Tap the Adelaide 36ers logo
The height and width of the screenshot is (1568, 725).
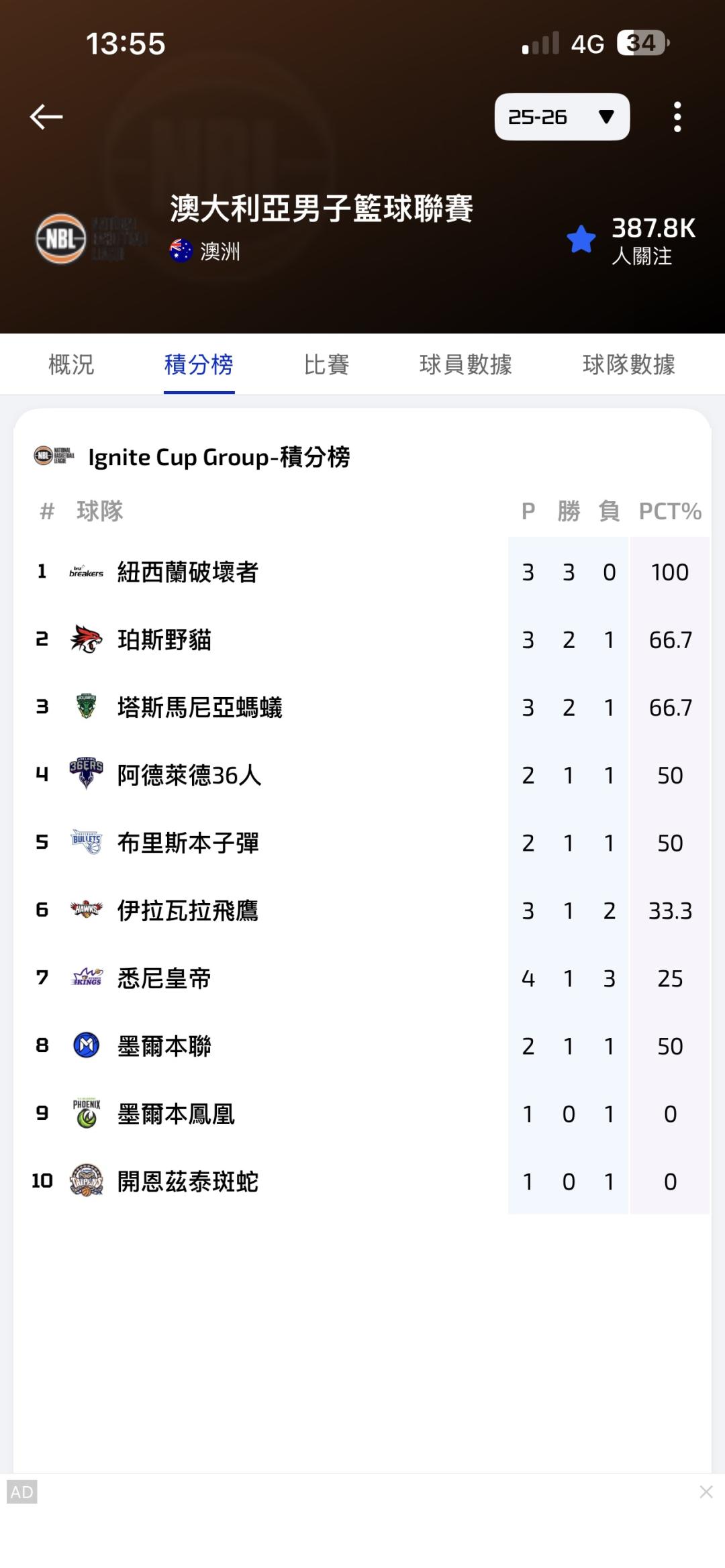(x=86, y=775)
